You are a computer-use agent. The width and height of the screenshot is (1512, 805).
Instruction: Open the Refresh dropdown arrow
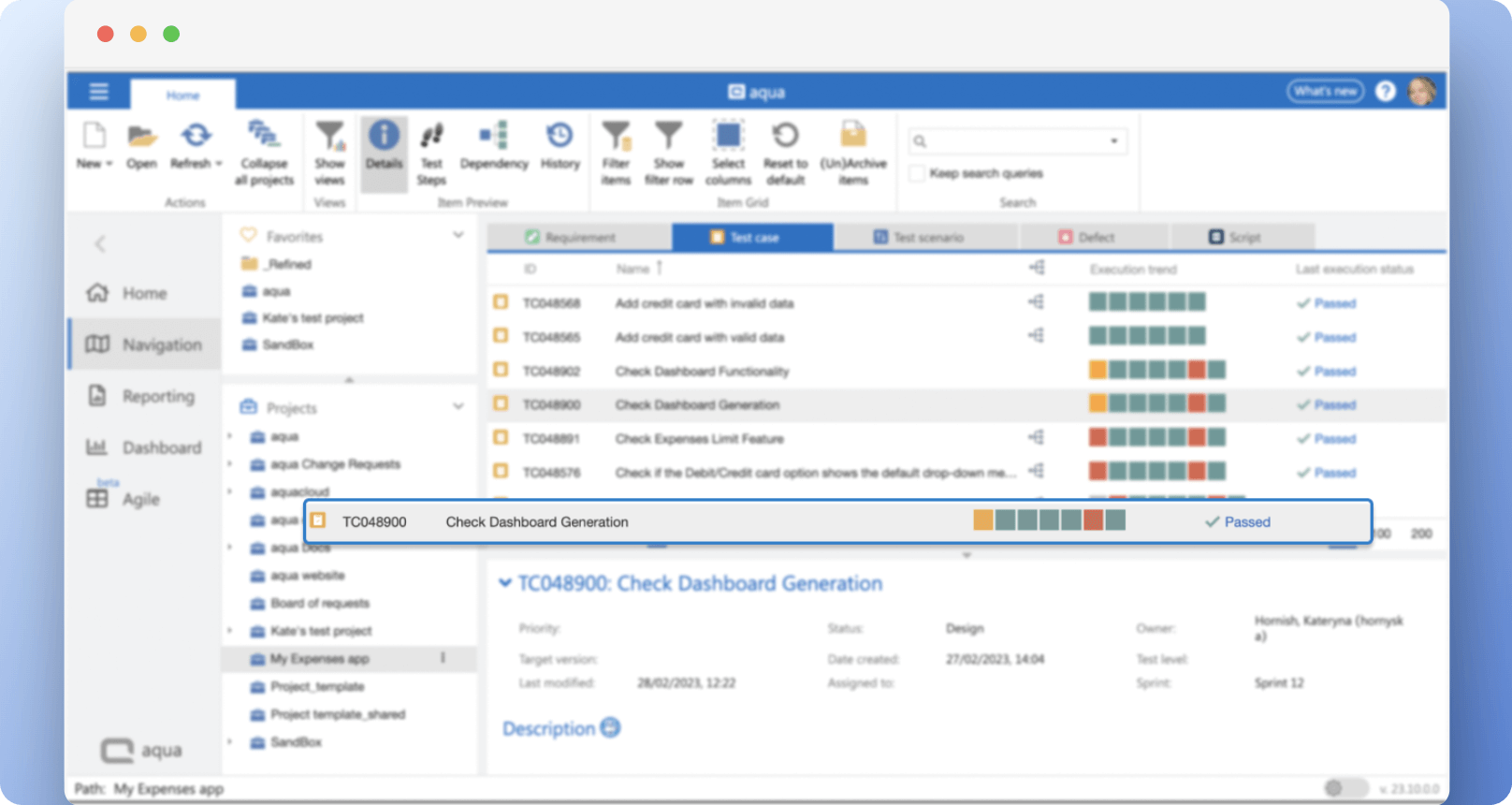(219, 164)
